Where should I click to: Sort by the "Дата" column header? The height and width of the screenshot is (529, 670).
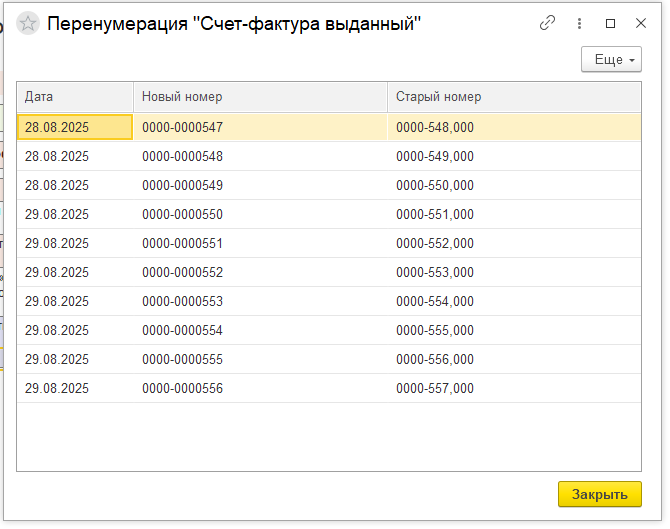click(x=75, y=97)
